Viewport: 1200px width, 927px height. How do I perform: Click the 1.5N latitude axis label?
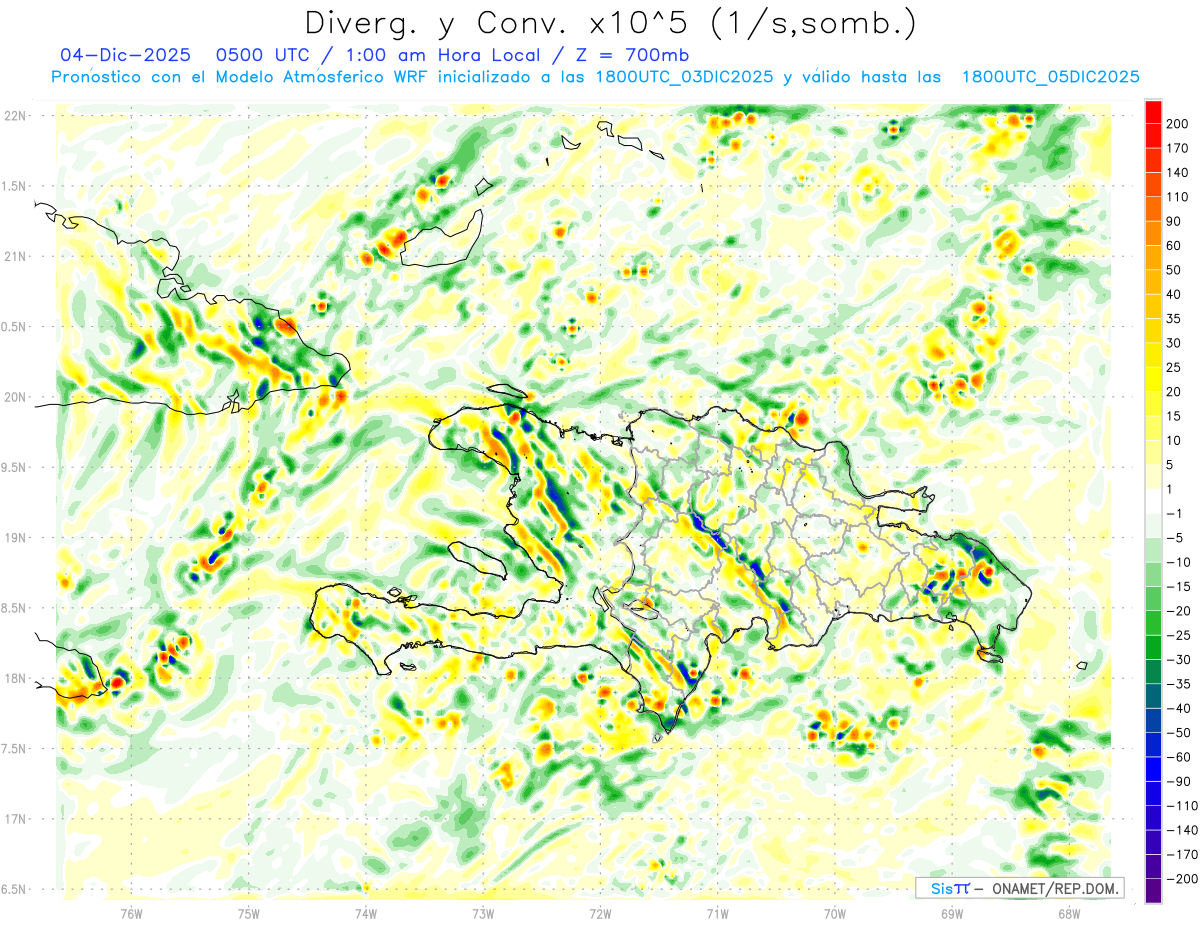(x=14, y=186)
